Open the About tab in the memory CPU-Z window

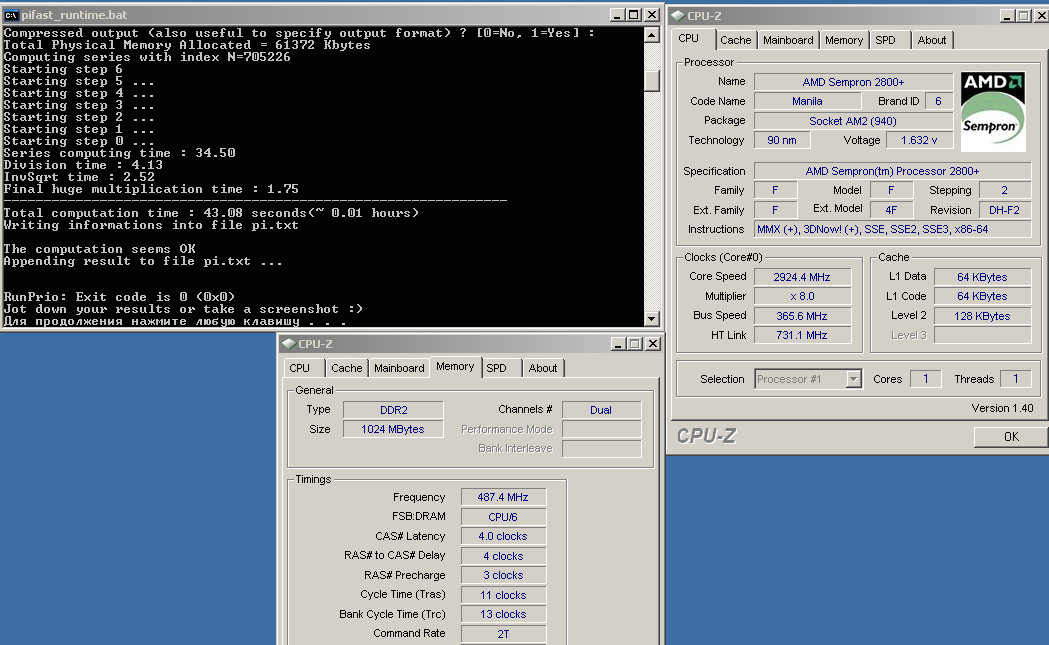543,368
